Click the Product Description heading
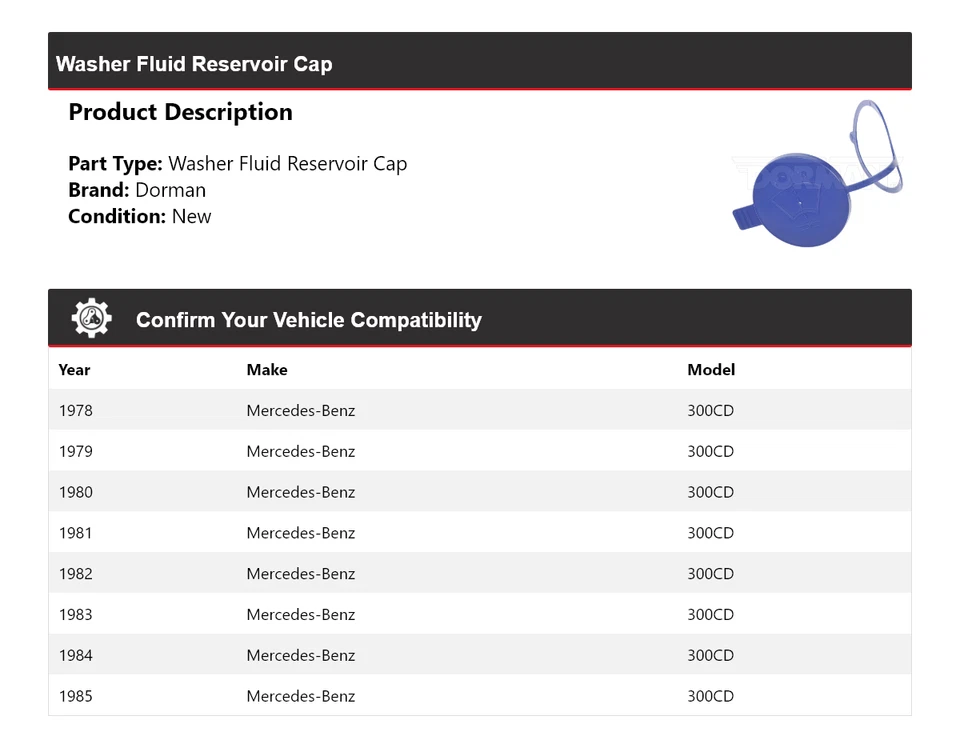The height and width of the screenshot is (748, 960). pos(181,112)
